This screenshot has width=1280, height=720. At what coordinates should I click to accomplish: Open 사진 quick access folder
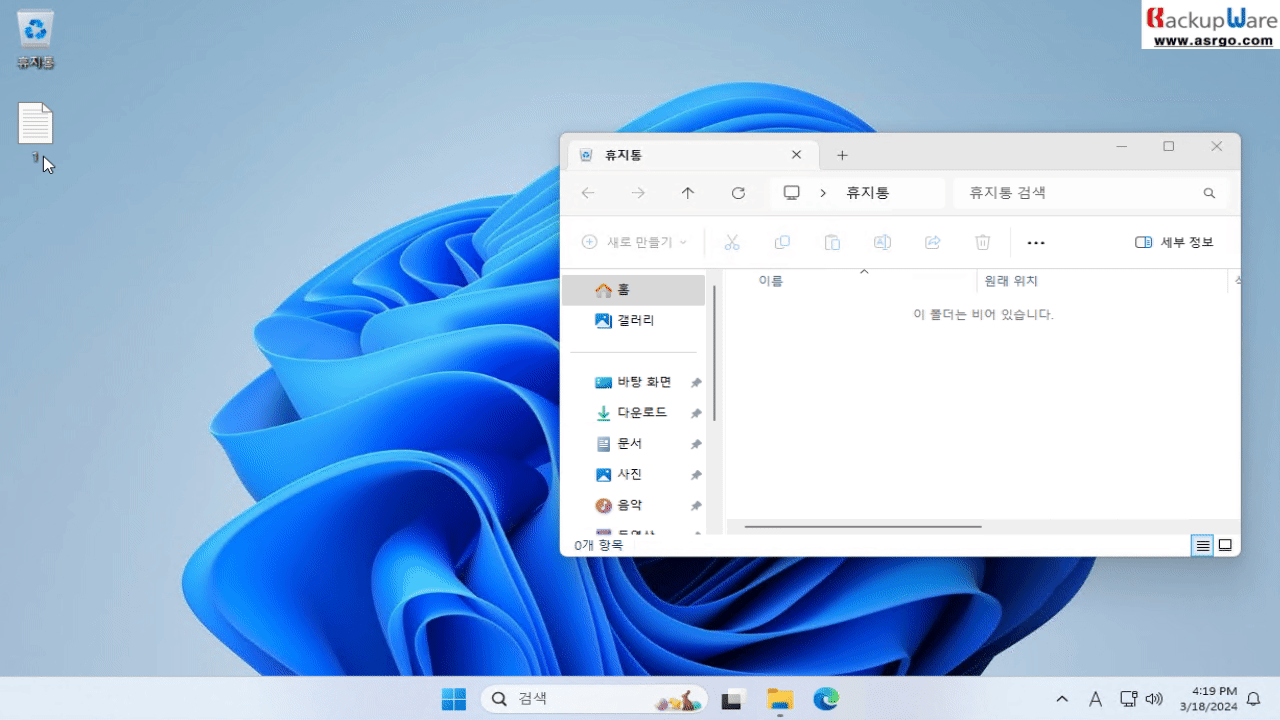[x=633, y=475]
